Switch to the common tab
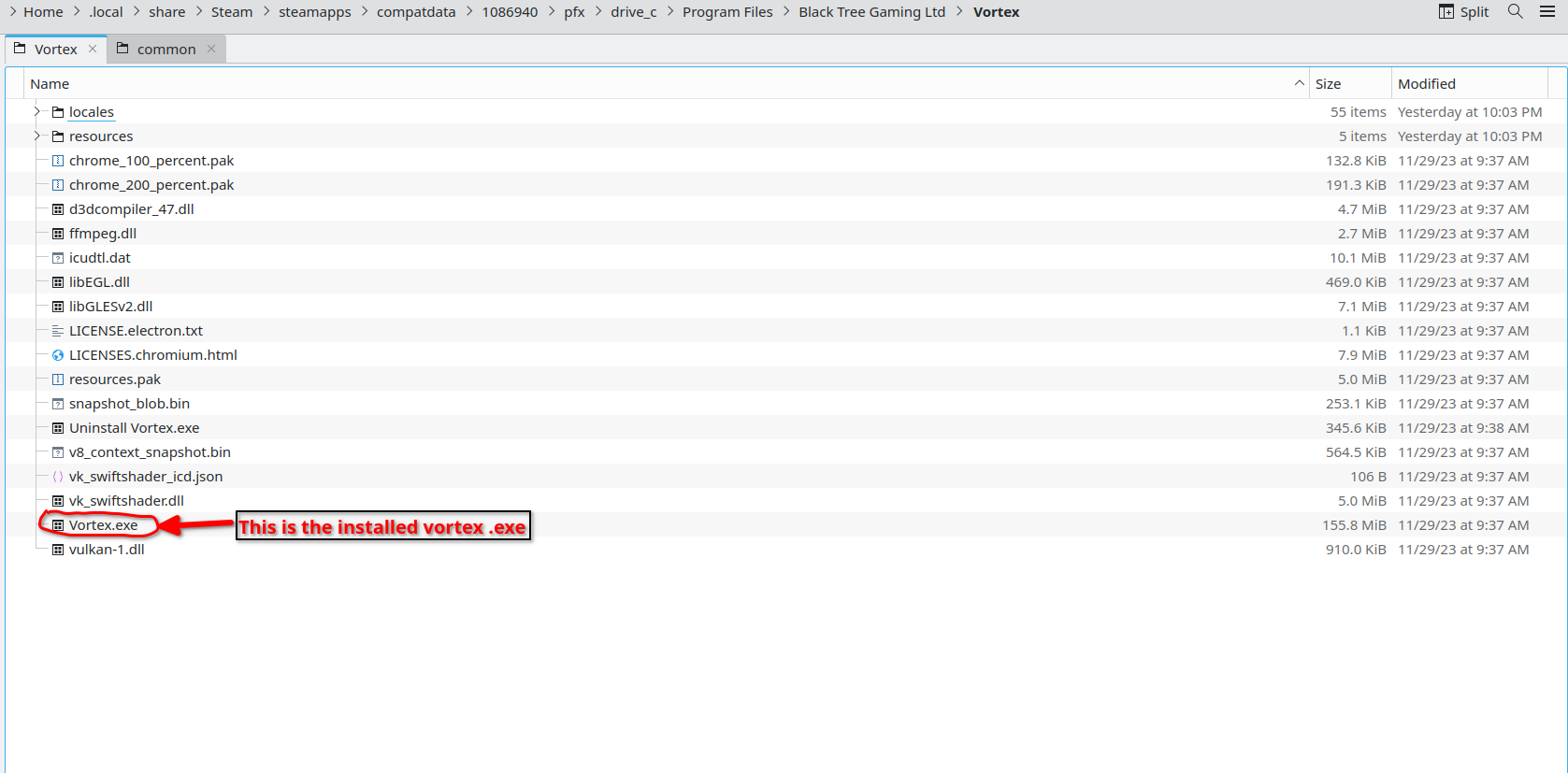The height and width of the screenshot is (773, 1568). click(x=165, y=50)
